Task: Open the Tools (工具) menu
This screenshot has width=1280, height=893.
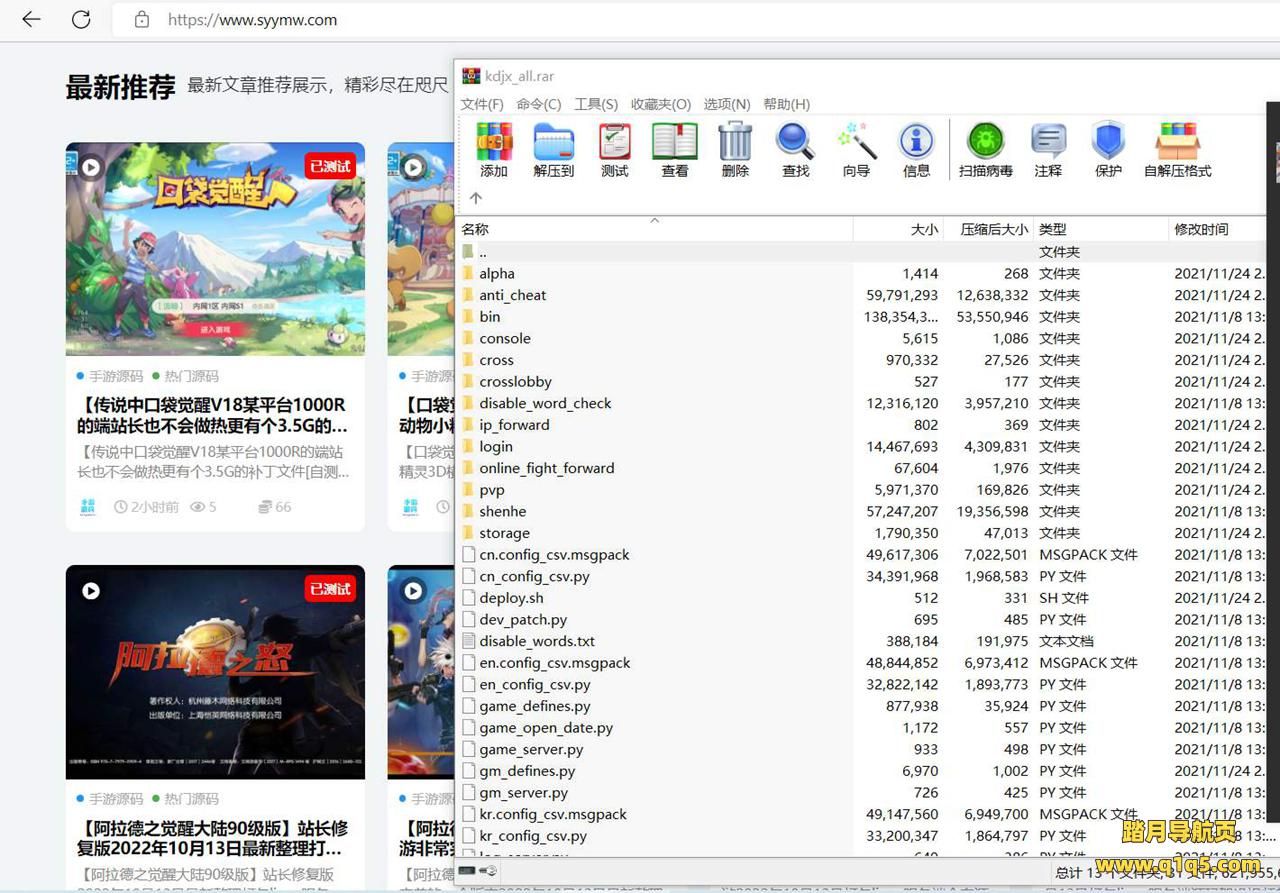Action: tap(596, 104)
